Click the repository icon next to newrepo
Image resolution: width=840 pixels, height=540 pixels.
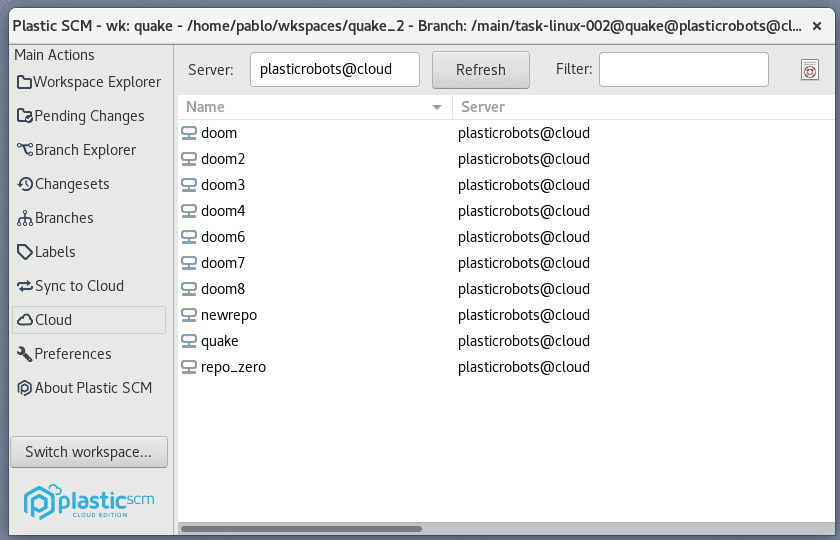coord(189,315)
